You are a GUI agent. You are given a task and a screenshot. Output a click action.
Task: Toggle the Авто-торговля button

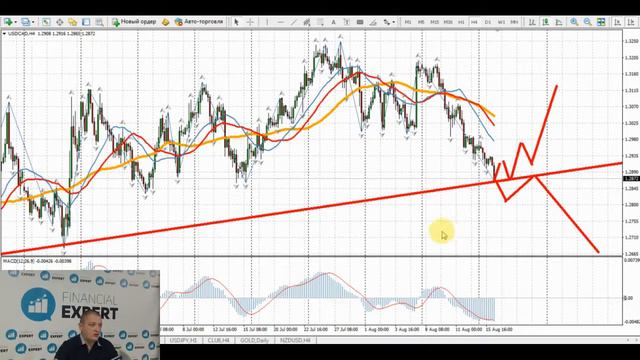(x=199, y=22)
